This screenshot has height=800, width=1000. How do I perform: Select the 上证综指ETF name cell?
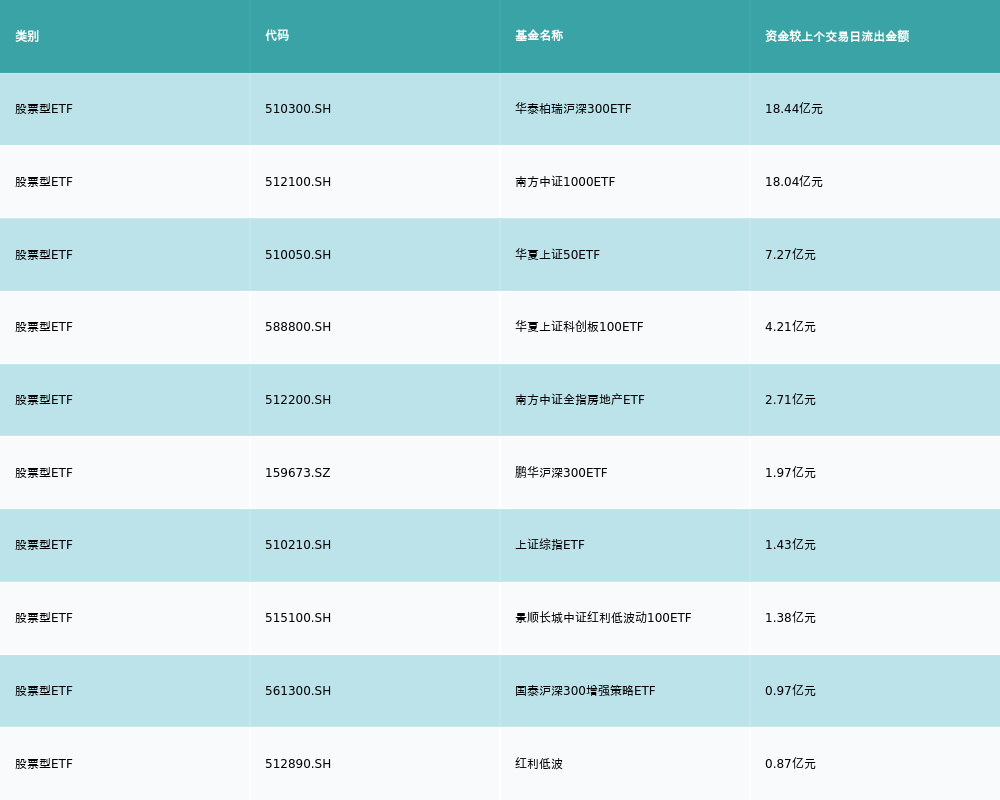pos(550,545)
